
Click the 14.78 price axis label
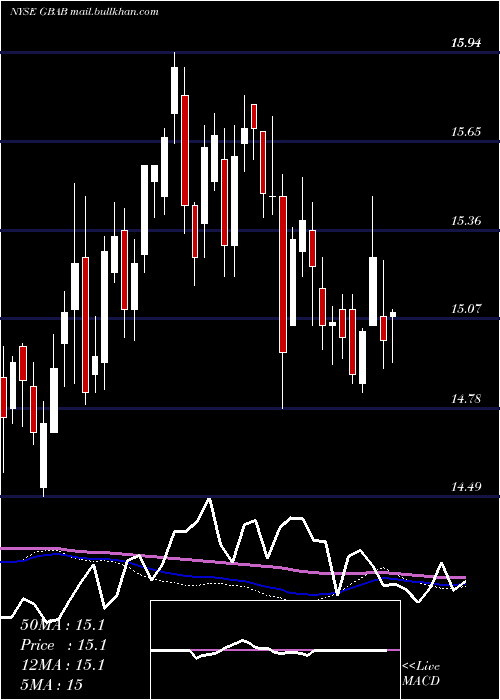(466, 398)
